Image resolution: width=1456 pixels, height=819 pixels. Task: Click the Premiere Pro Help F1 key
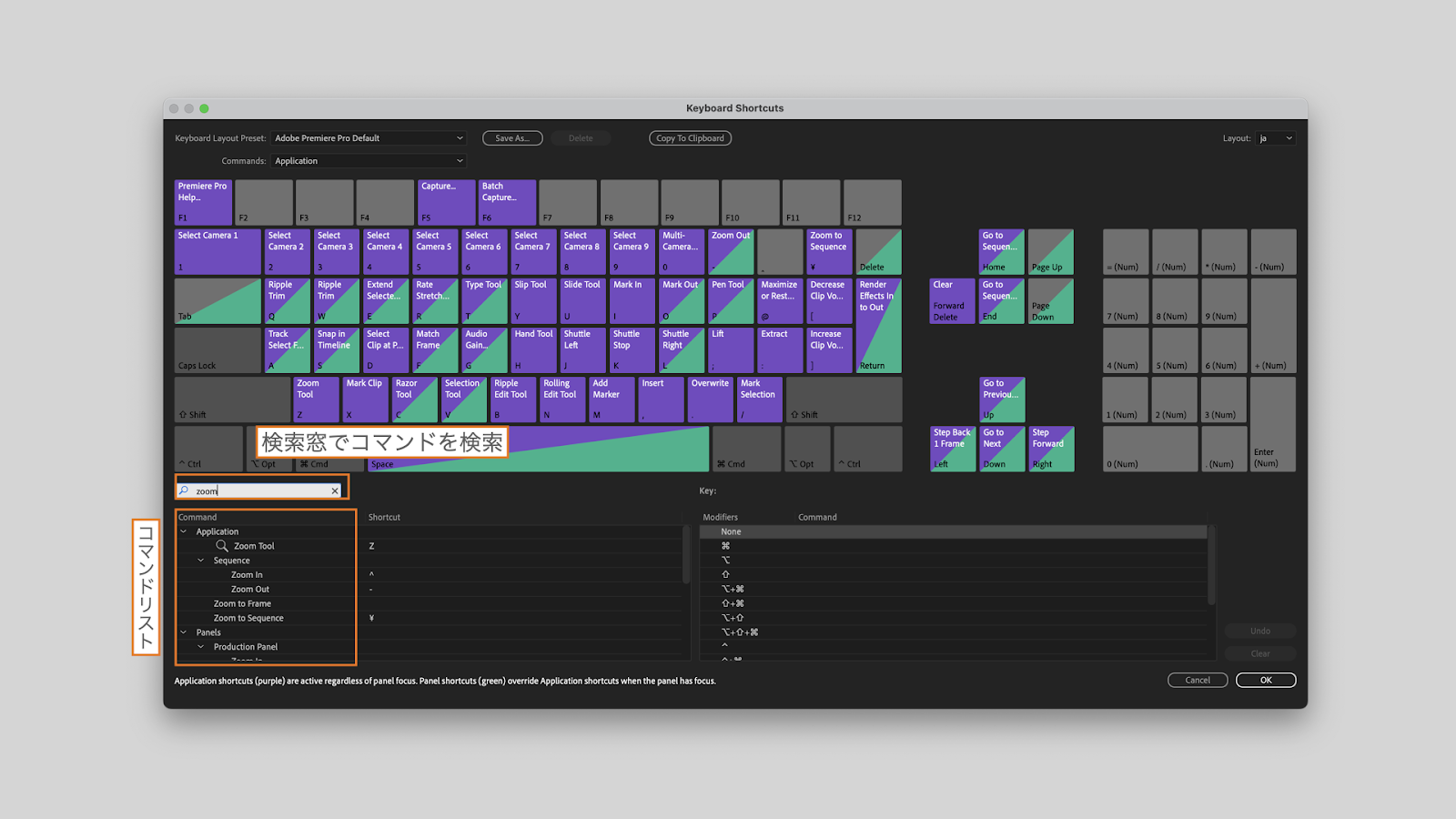coord(204,202)
